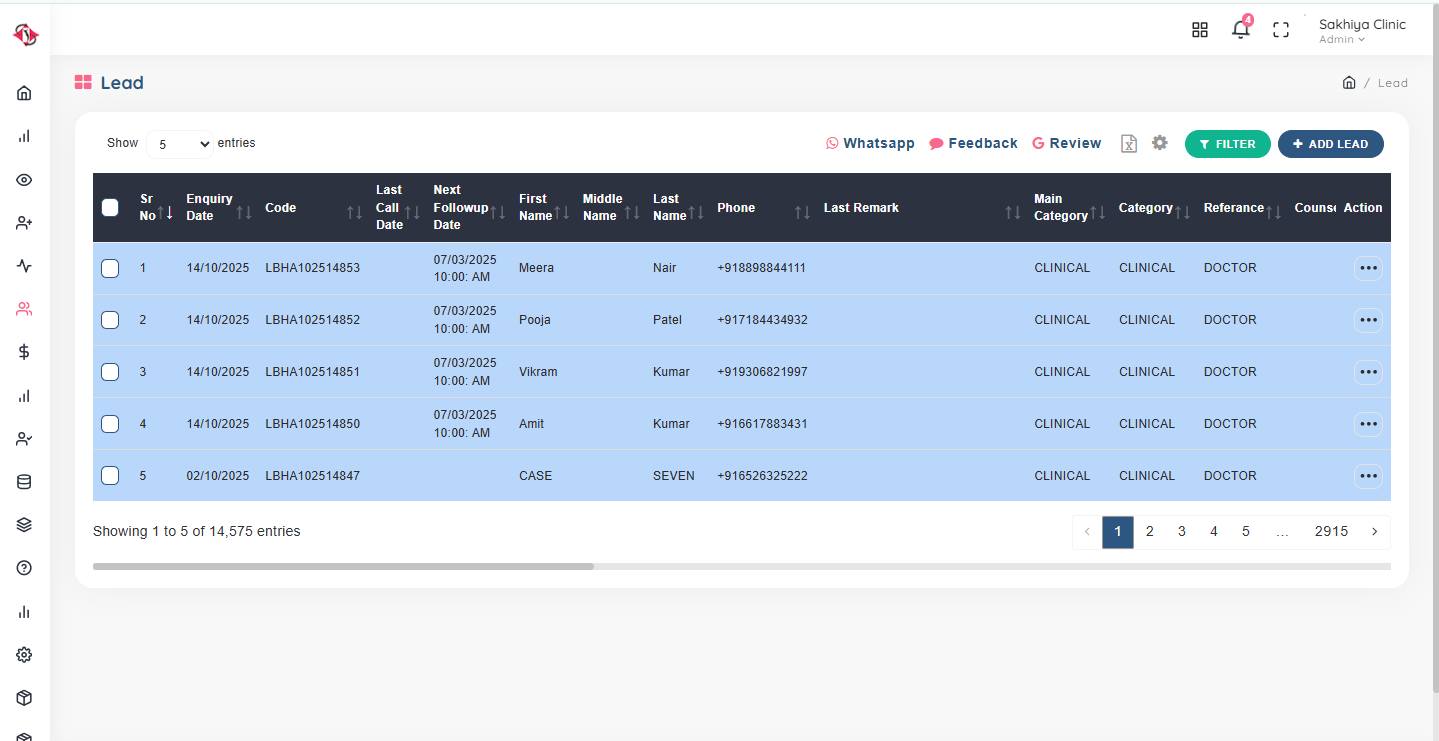This screenshot has width=1439, height=741.
Task: Open the apps grid icon in top bar
Action: [1199, 30]
